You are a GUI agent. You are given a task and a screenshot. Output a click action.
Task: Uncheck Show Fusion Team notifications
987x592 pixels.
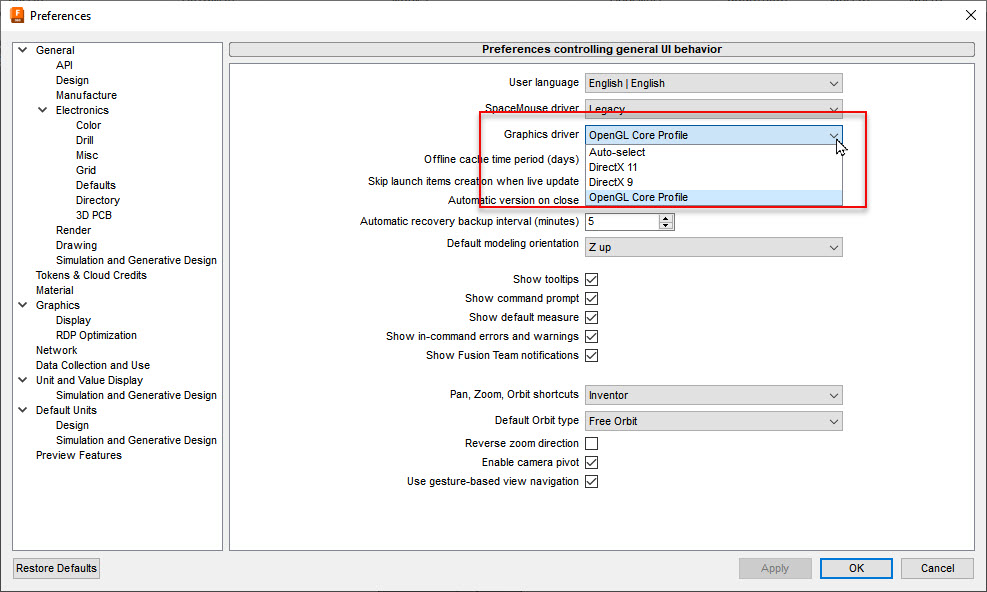pos(592,355)
